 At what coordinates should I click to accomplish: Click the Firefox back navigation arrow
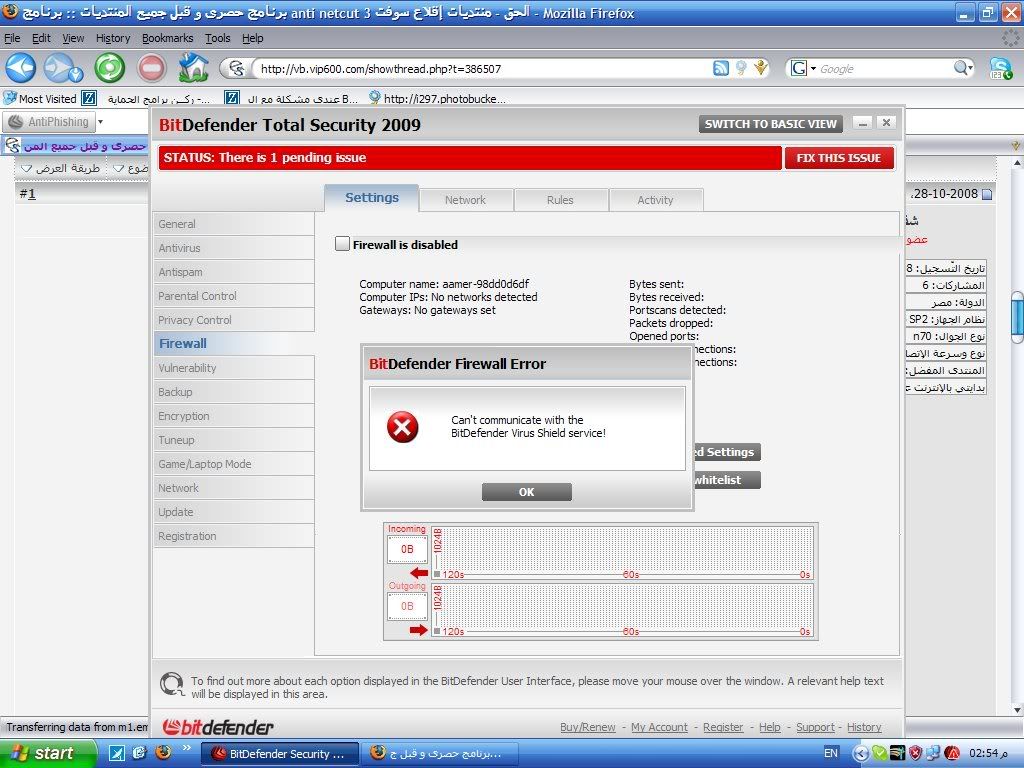point(21,68)
